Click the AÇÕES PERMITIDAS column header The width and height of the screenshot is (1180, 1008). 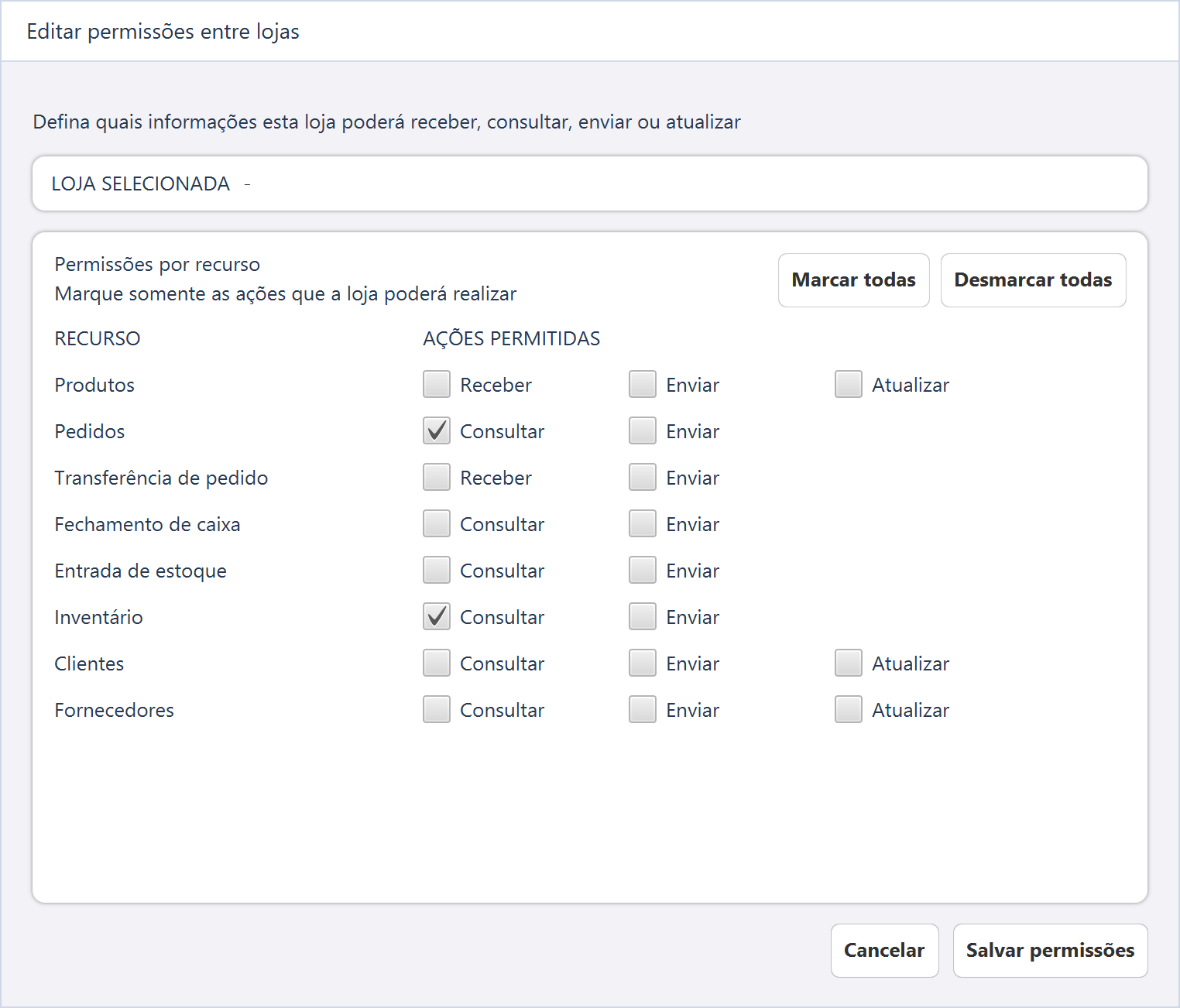(x=512, y=338)
